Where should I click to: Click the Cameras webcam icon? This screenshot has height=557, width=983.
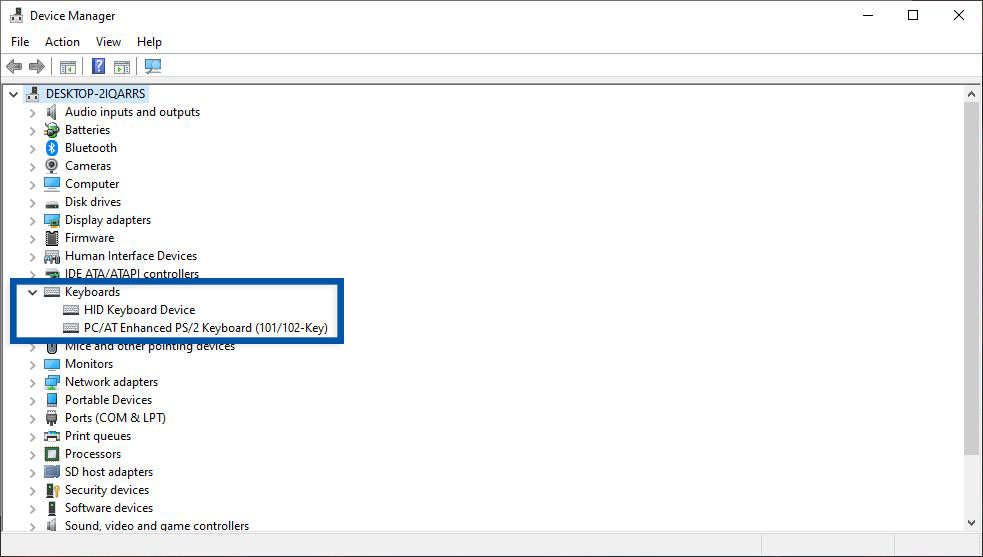[51, 166]
